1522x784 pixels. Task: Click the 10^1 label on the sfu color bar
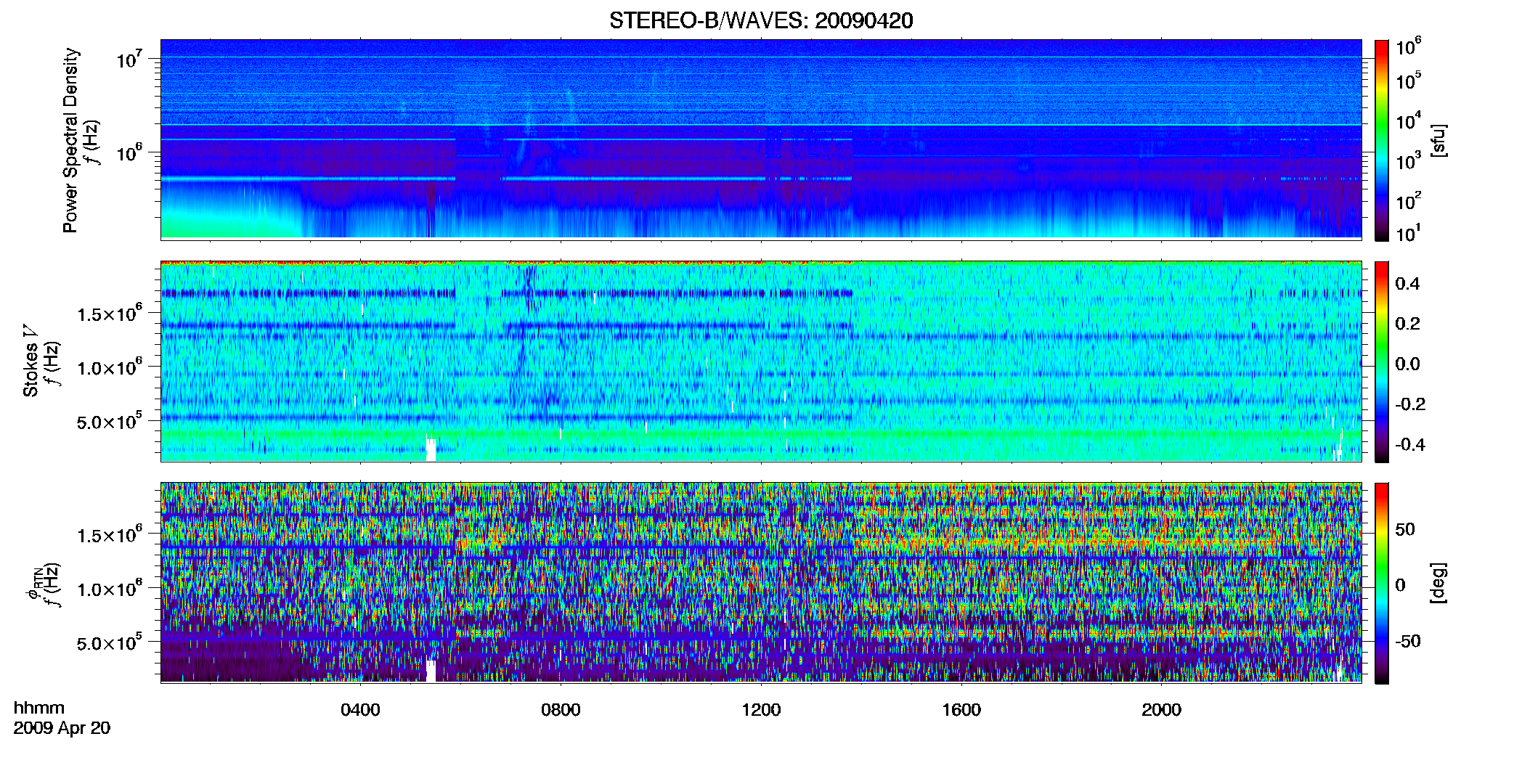[1408, 234]
